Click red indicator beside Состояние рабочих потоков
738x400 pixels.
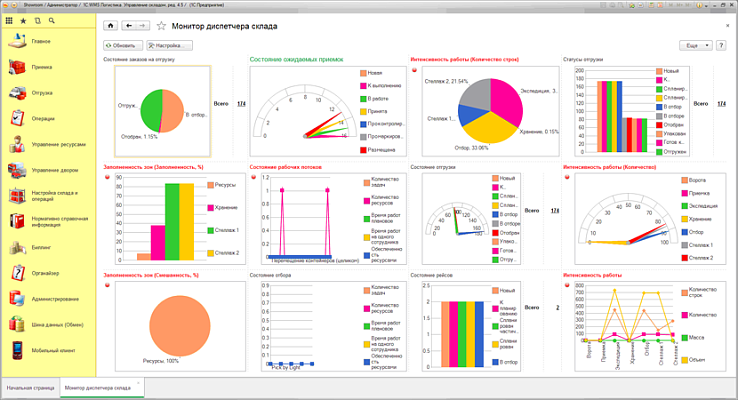click(x=252, y=179)
